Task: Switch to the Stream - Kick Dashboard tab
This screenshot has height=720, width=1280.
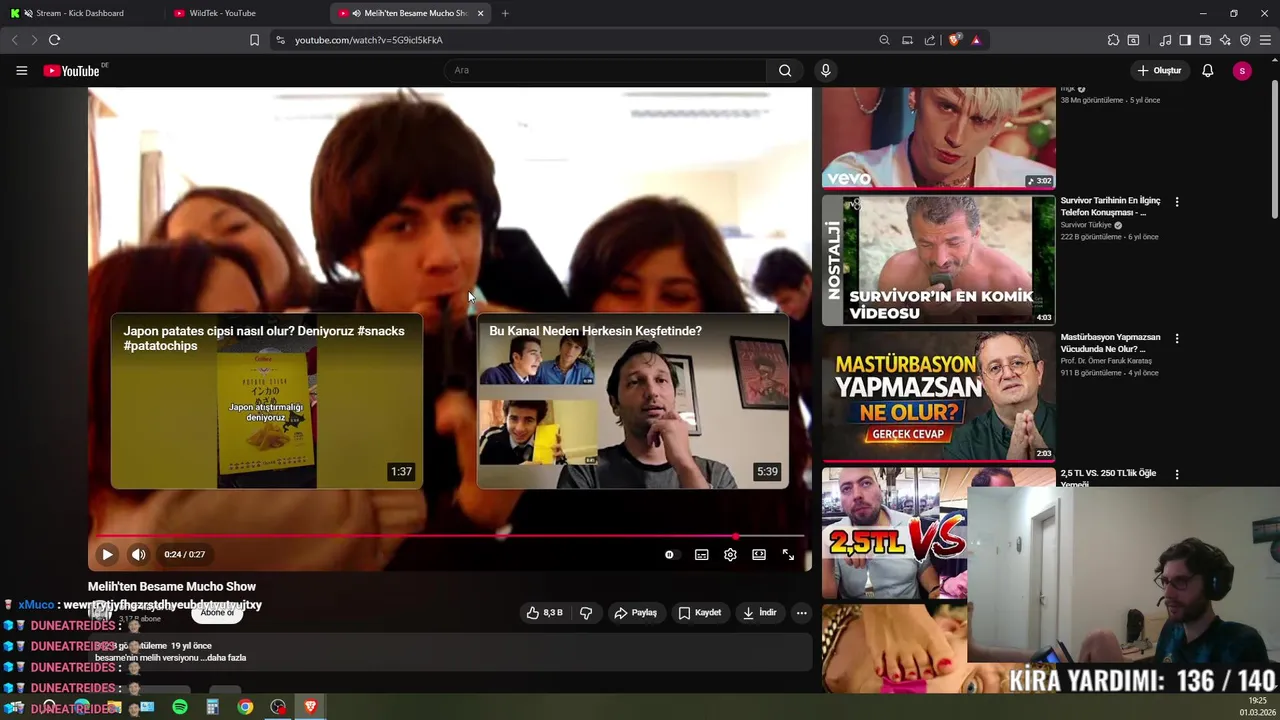Action: pyautogui.click(x=80, y=13)
